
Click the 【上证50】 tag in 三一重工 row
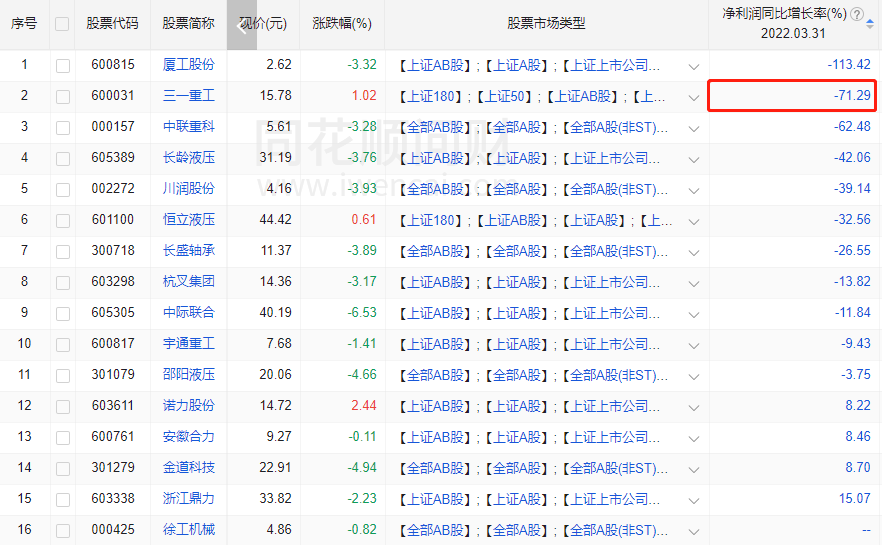pos(505,97)
